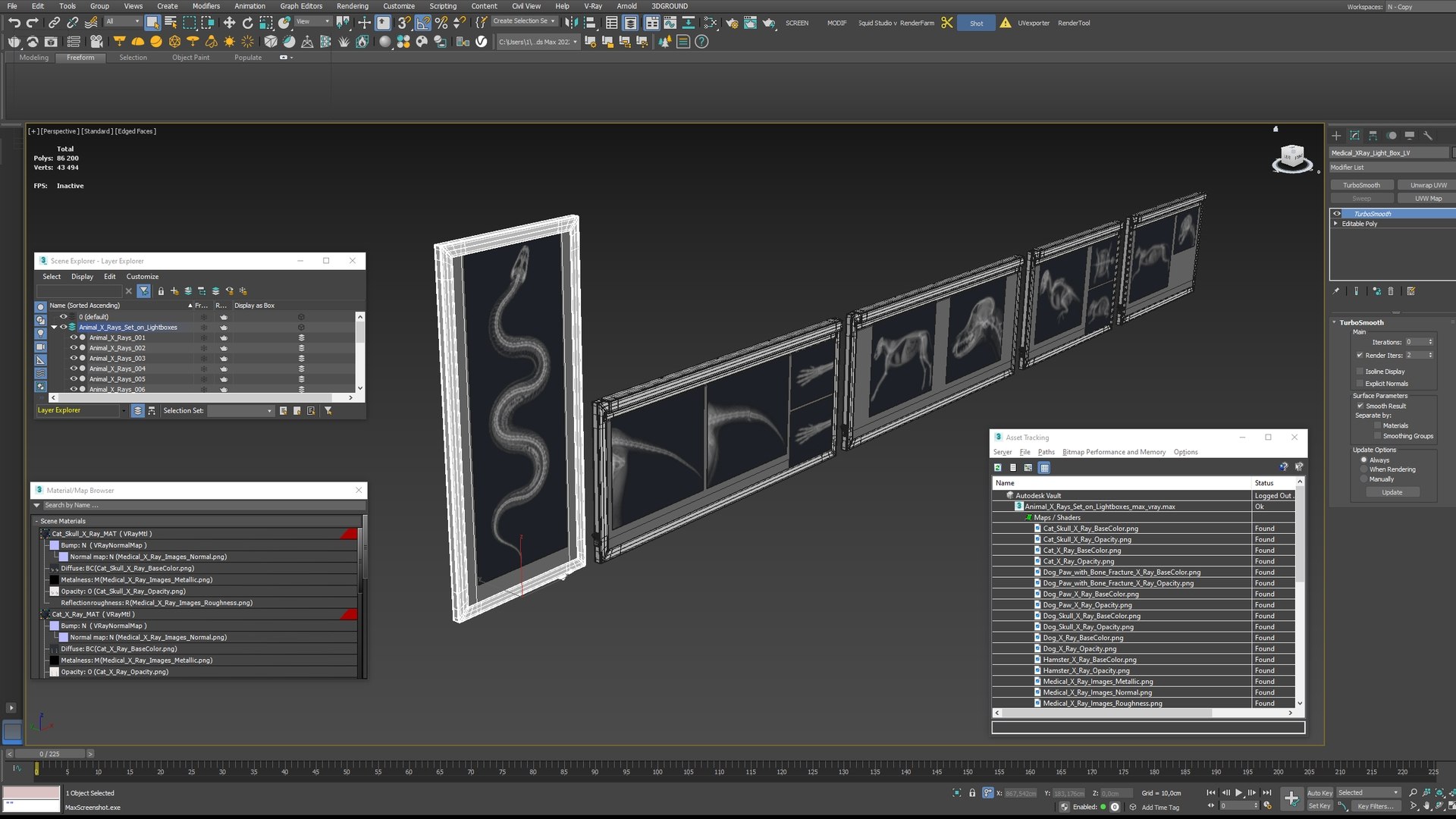Jump to the end frame
The width and height of the screenshot is (1456, 819).
click(x=1266, y=792)
